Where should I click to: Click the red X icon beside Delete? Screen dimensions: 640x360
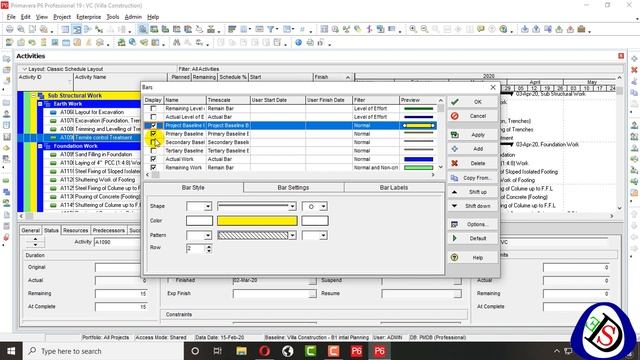[x=454, y=163]
